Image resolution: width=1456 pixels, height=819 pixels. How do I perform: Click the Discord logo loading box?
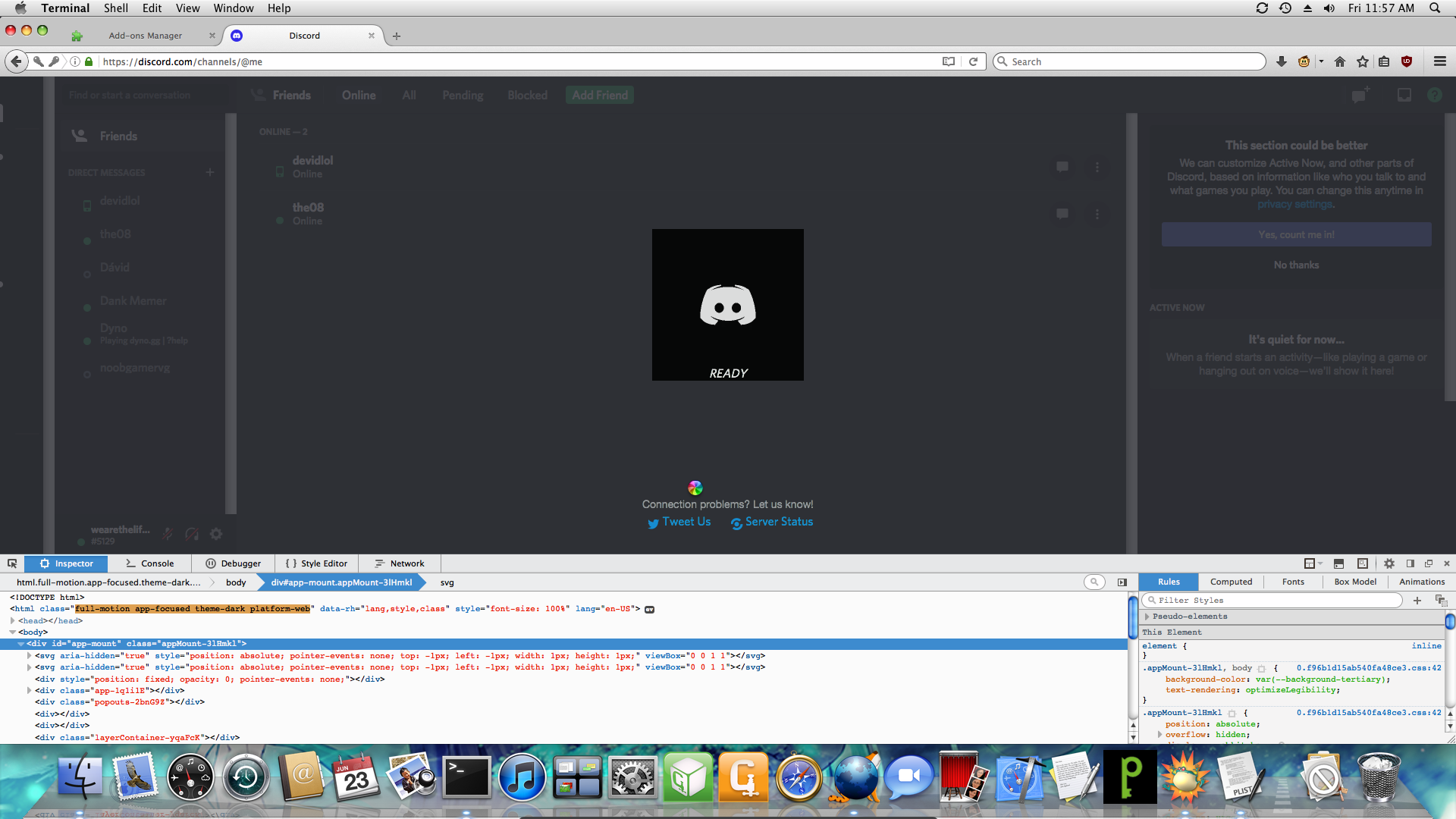pos(728,305)
